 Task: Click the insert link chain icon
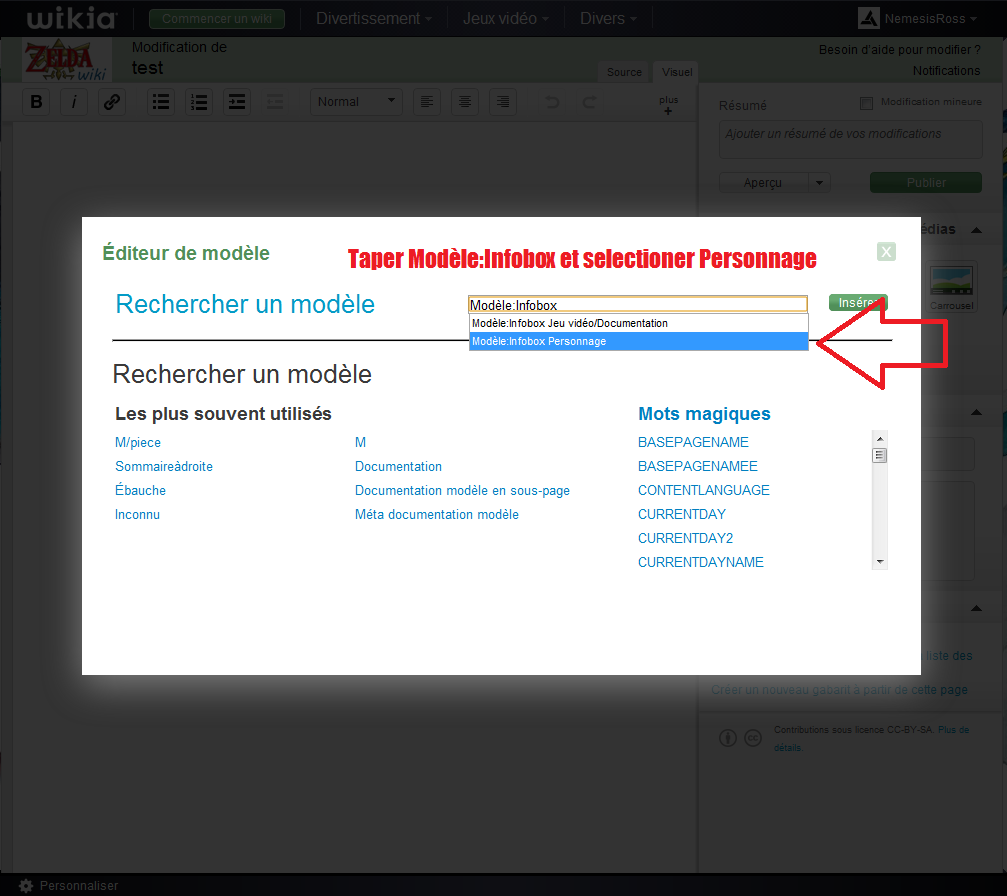point(112,102)
